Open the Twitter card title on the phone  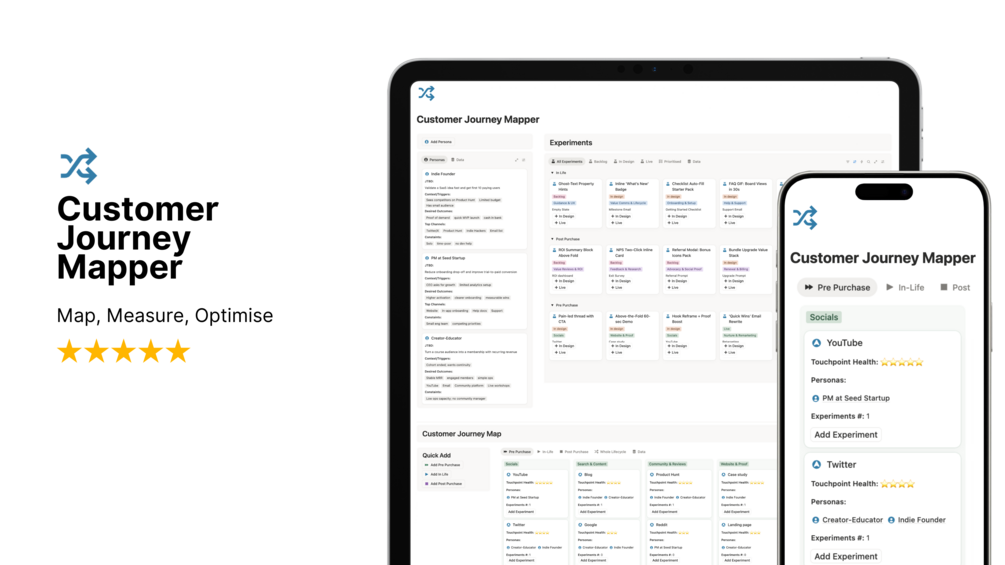tap(841, 464)
